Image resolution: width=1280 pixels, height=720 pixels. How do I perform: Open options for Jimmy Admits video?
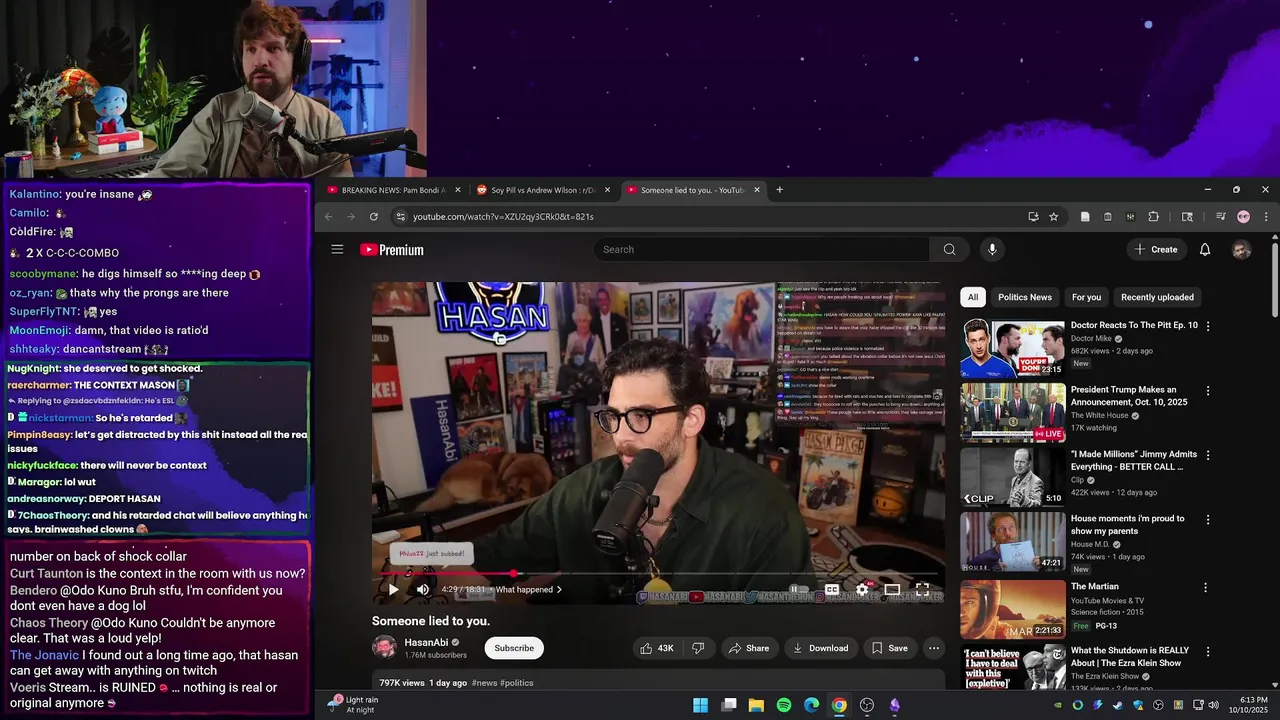pyautogui.click(x=1208, y=455)
